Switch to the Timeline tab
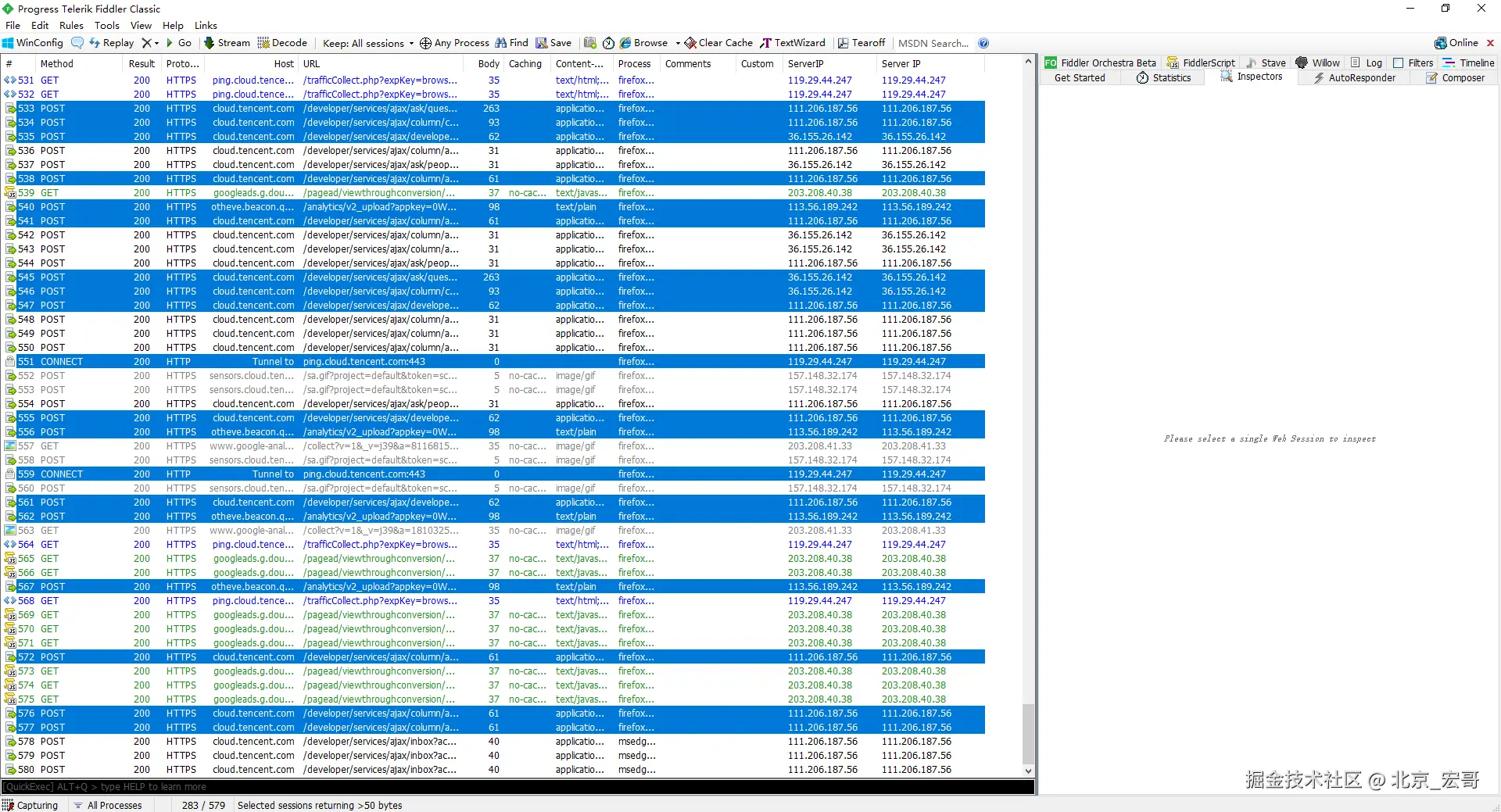The height and width of the screenshot is (812, 1501). pyautogui.click(x=1469, y=63)
